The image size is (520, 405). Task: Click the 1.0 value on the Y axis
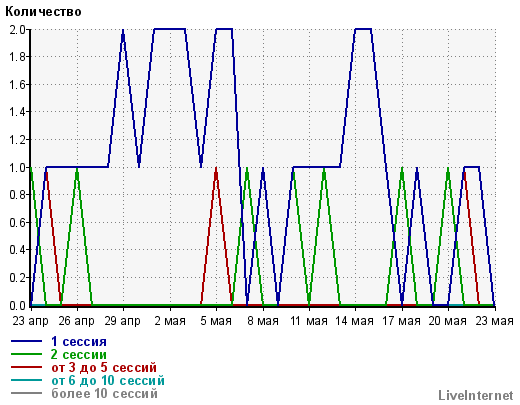coord(17,167)
